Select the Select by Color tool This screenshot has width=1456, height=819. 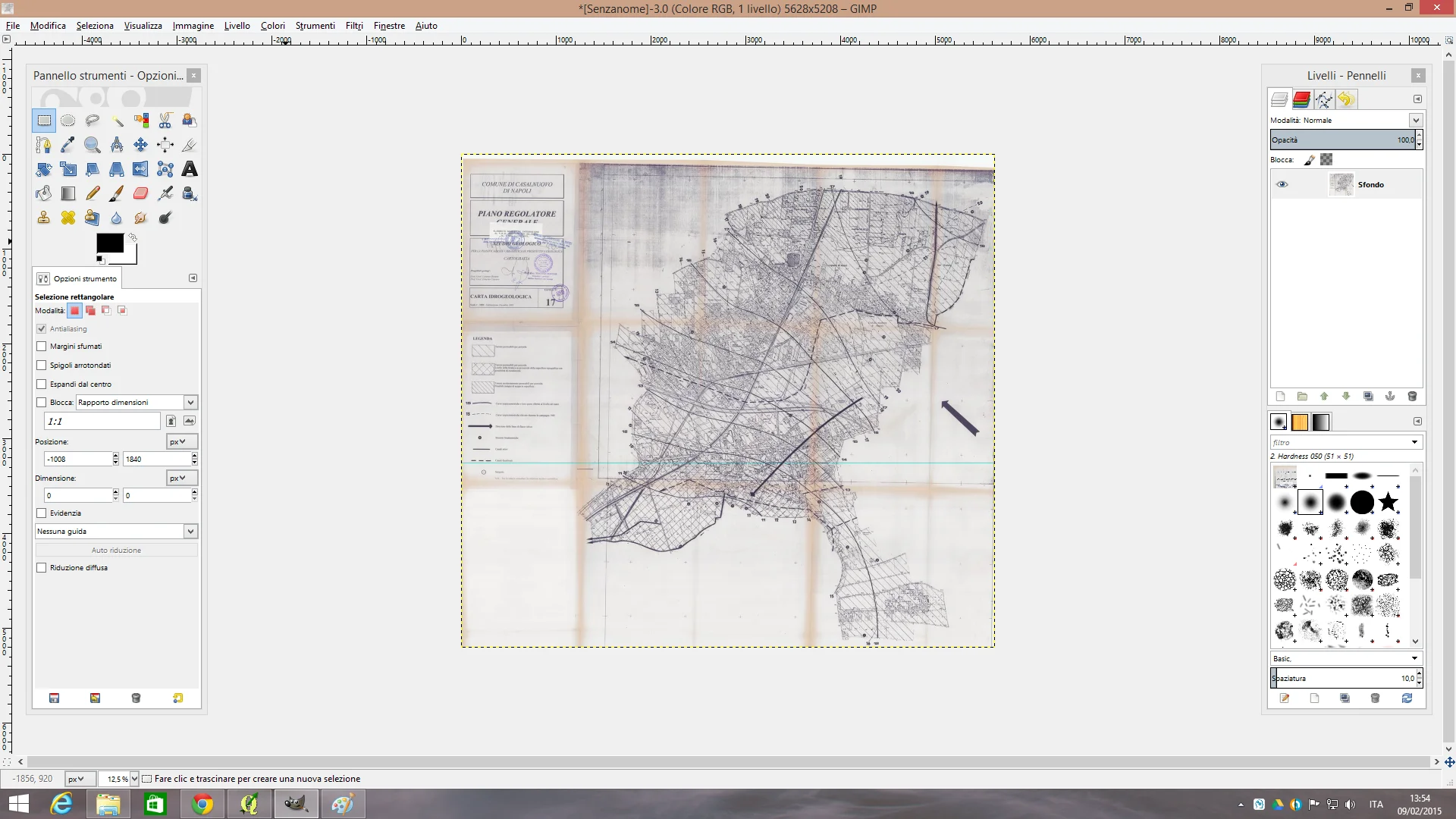(x=141, y=121)
